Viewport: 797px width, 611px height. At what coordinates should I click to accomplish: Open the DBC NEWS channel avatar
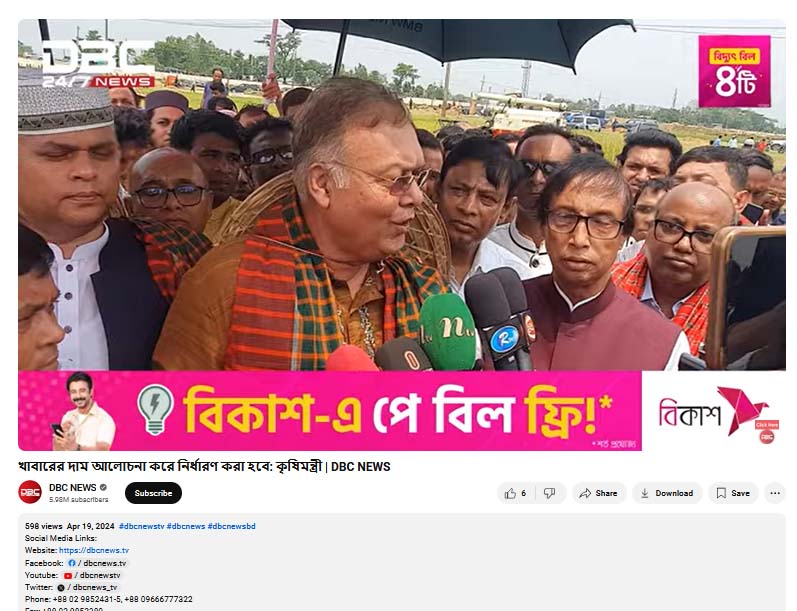pyautogui.click(x=30, y=492)
